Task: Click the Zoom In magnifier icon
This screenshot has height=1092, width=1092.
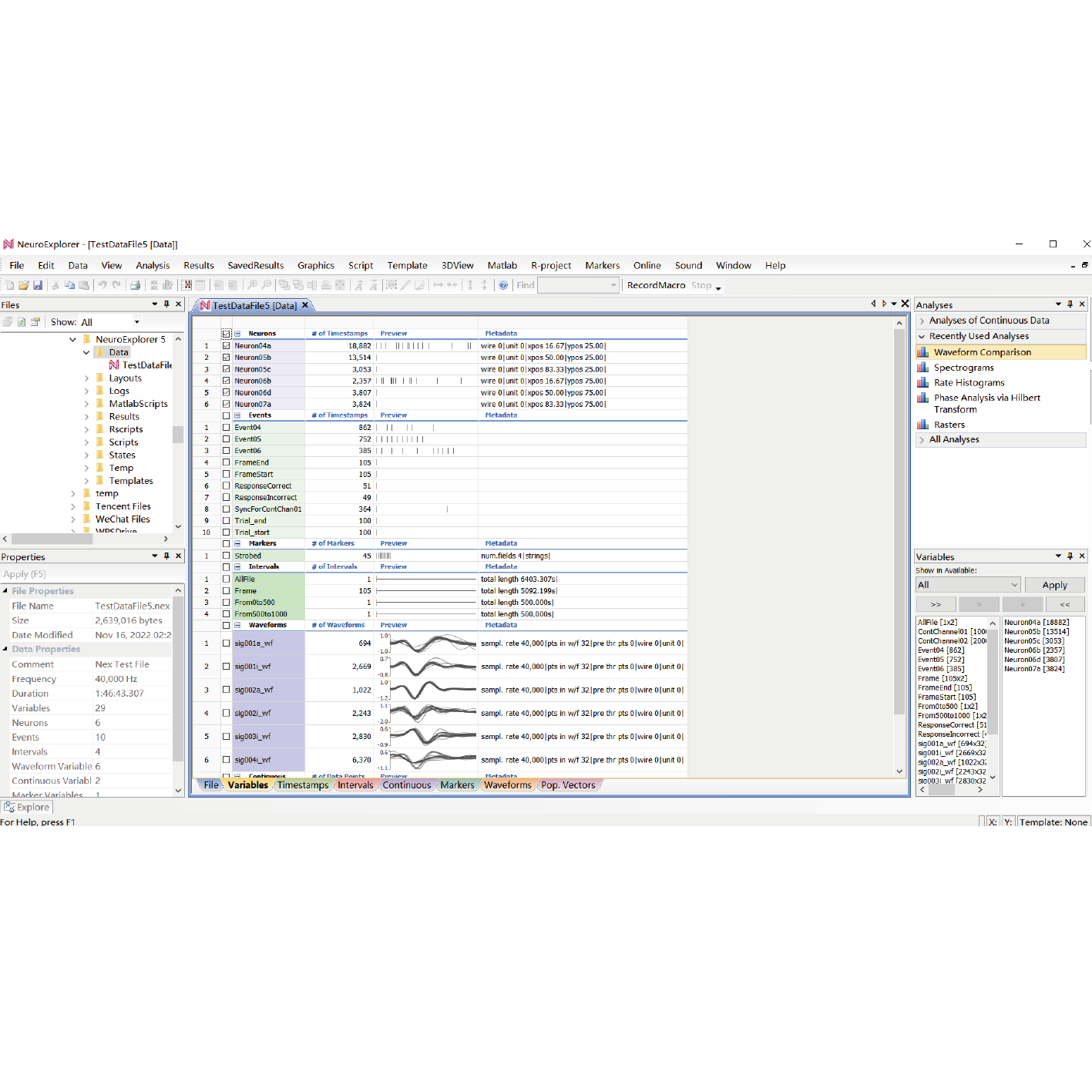Action: (252, 285)
